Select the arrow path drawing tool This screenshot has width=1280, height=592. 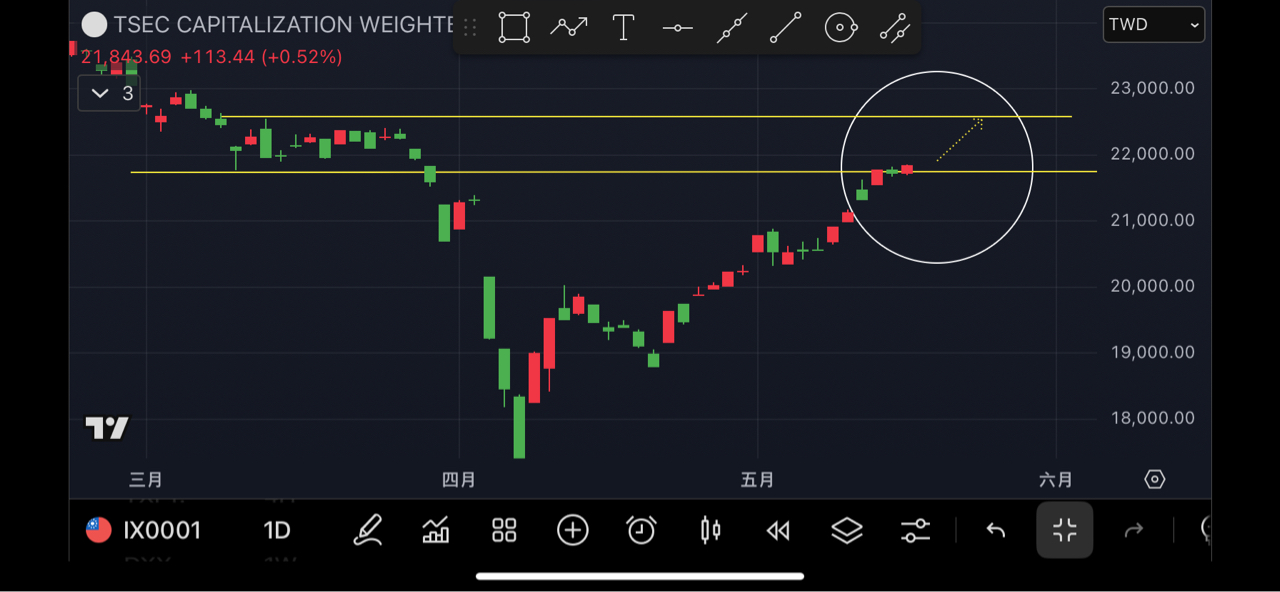569,27
